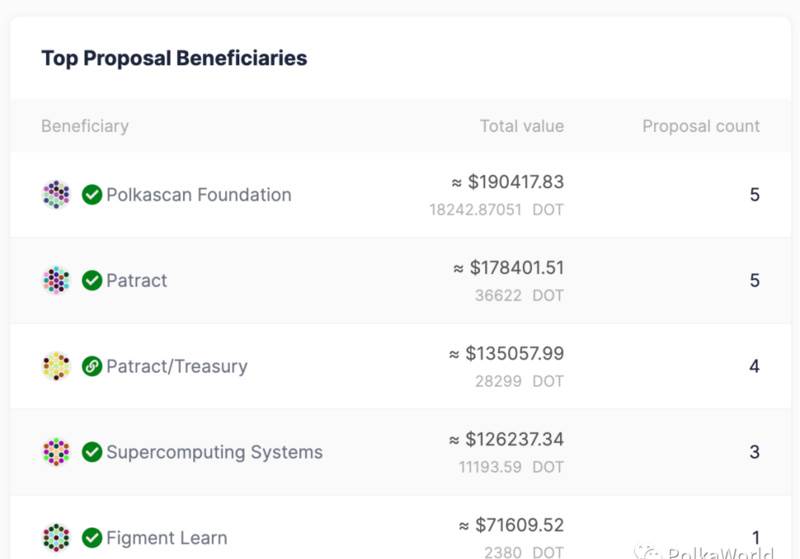Open Polkascan Foundation beneficiary link
The height and width of the screenshot is (559, 800).
(199, 195)
